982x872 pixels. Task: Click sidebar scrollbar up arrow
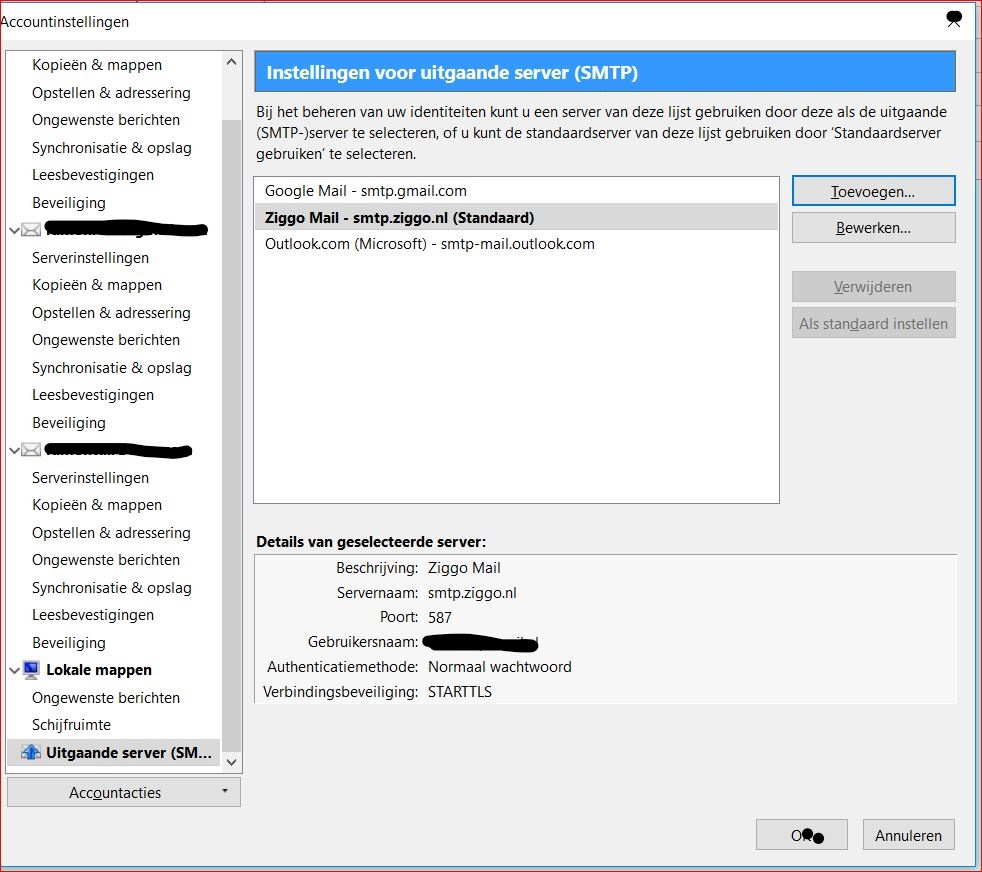click(x=232, y=61)
